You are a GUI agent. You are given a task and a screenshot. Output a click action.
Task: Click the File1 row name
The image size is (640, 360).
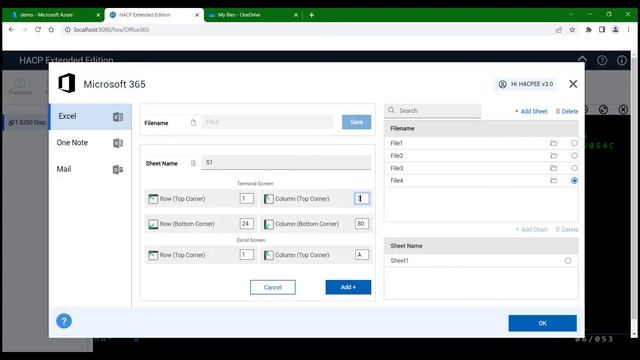click(396, 143)
